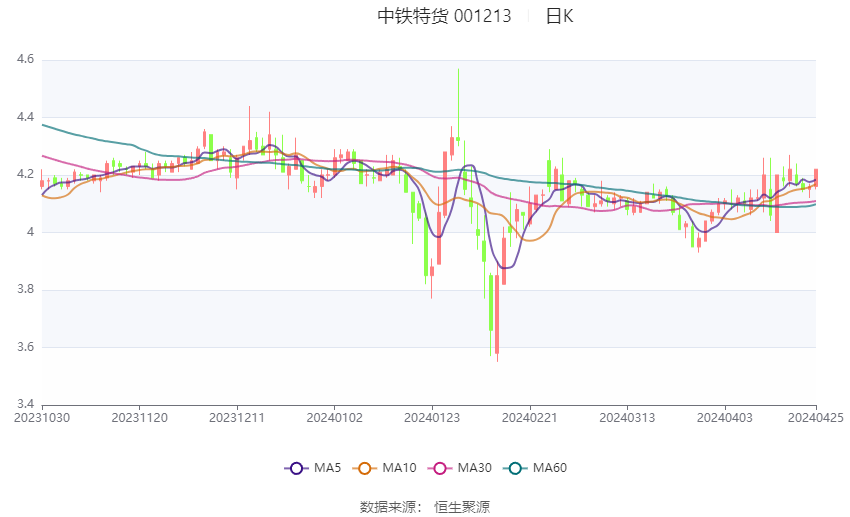Screen dimensions: 850x517
Task: Click the 3.8 price axis label
Action: click(x=25, y=289)
